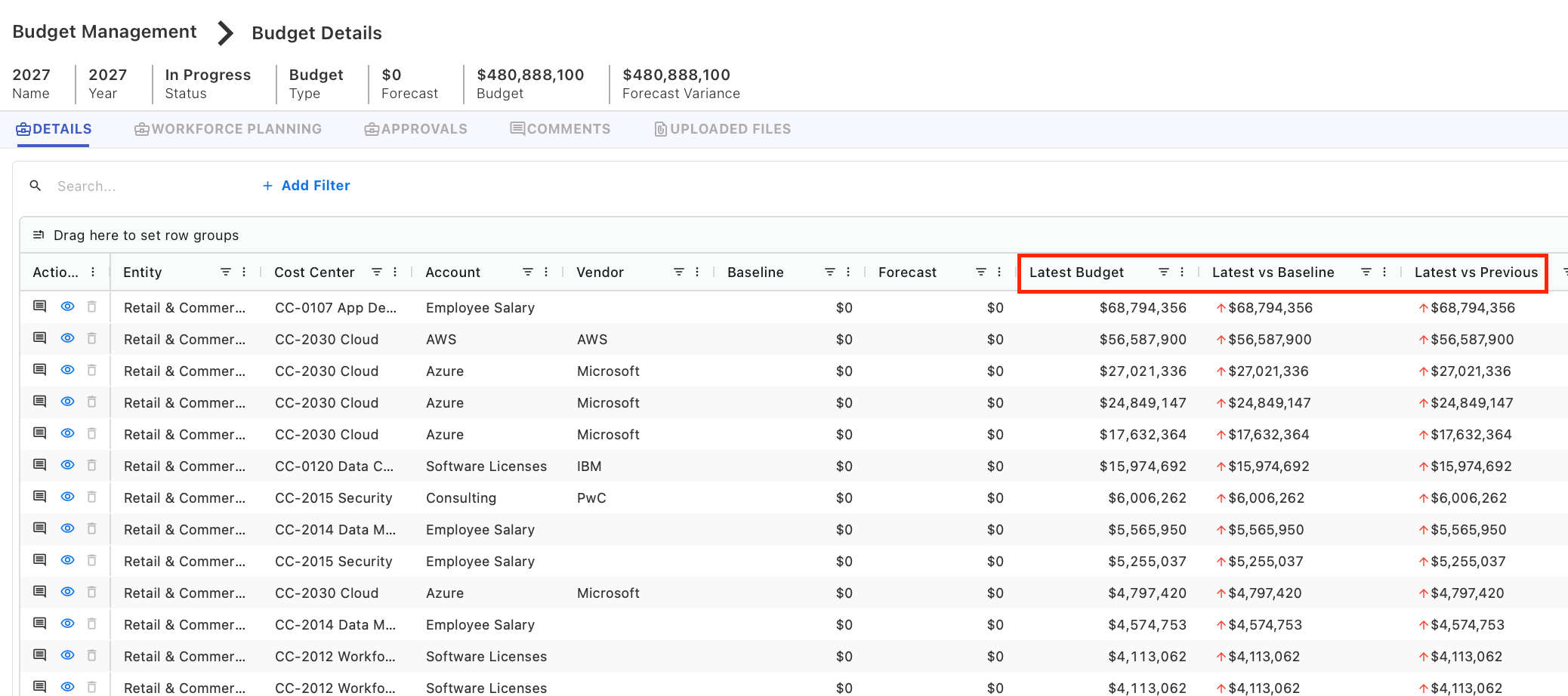Open the Forecast column menu

999,272
